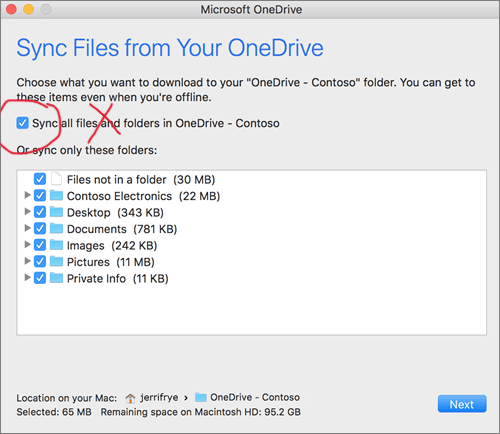Toggle the Documents folder checkbox
The height and width of the screenshot is (434, 500).
point(40,228)
